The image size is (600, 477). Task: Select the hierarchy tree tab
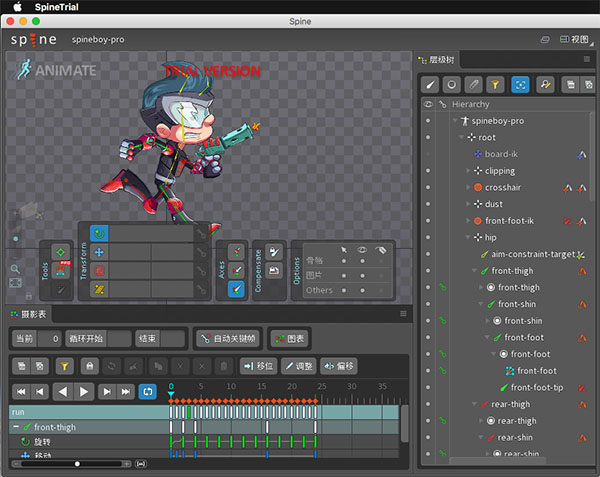coord(437,60)
